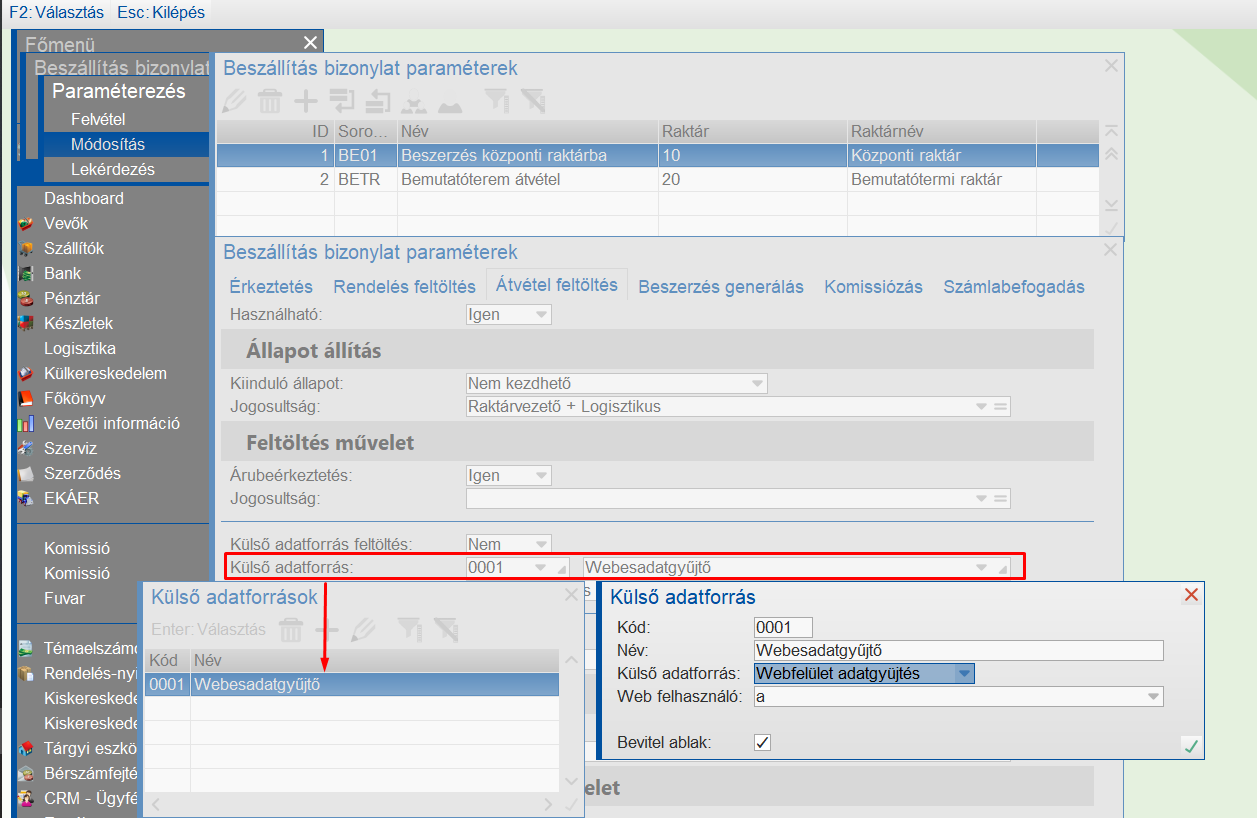Confirm Külső adatforrás dialog with green checkmark
Viewport: 1257px width, 818px height.
(x=1191, y=745)
